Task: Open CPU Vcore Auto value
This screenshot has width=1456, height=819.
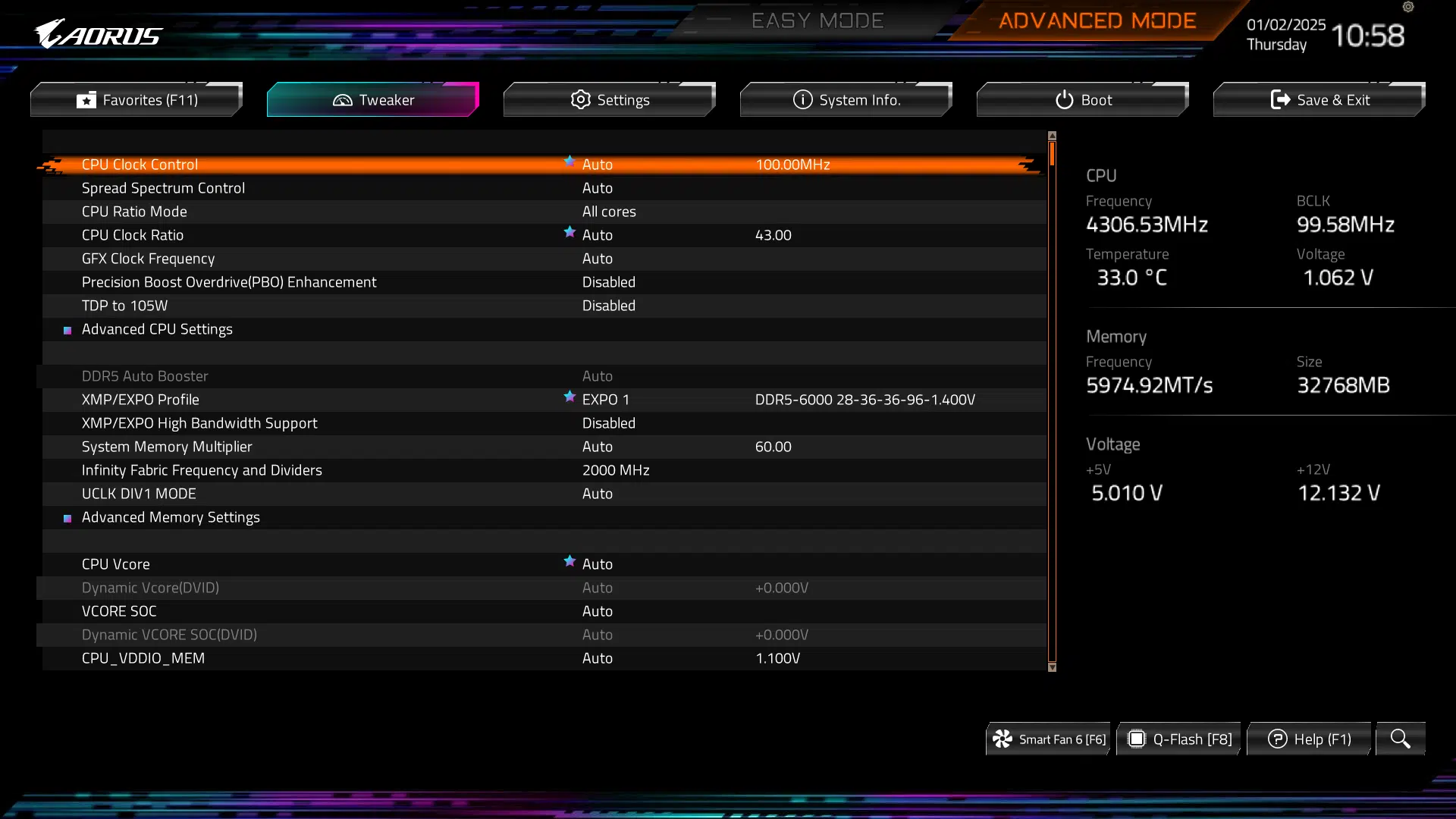Action: [598, 564]
